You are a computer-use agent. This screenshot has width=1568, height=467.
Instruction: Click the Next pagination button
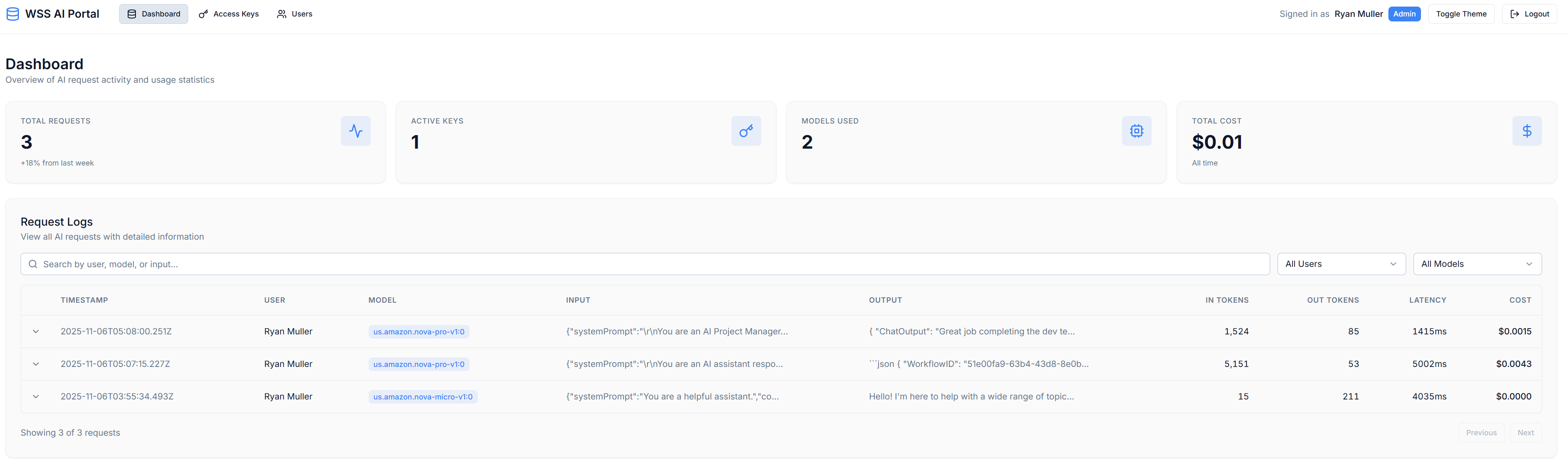(1526, 432)
